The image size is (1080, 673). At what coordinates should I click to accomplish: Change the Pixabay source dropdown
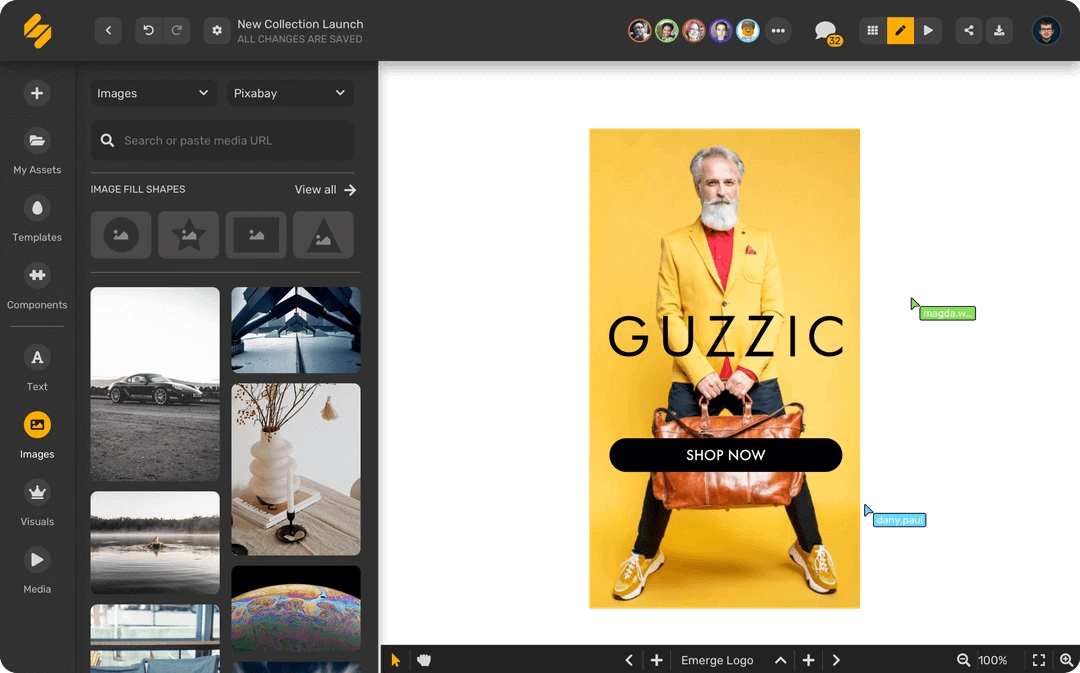[x=289, y=92]
